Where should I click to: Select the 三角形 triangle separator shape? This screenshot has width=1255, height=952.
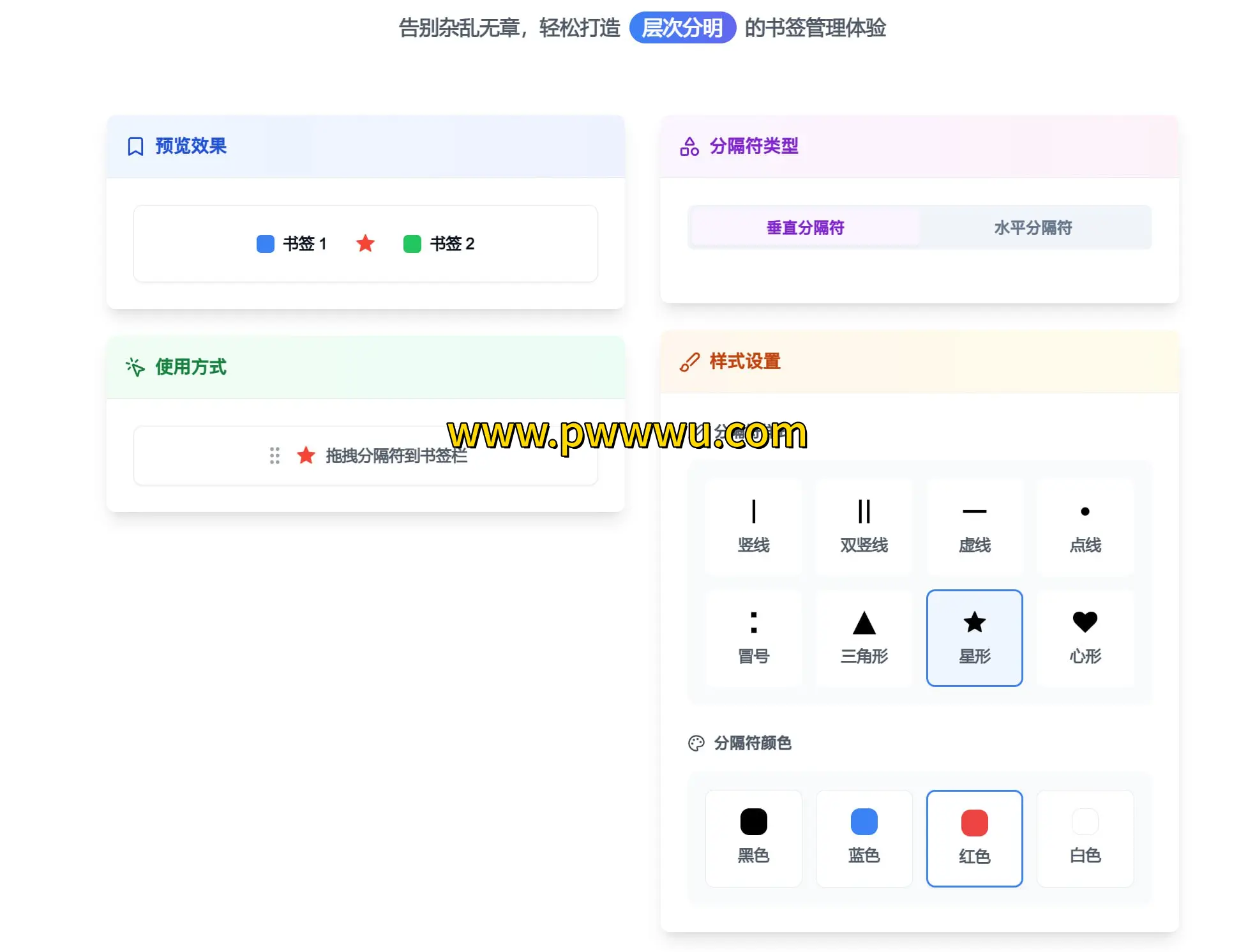864,638
